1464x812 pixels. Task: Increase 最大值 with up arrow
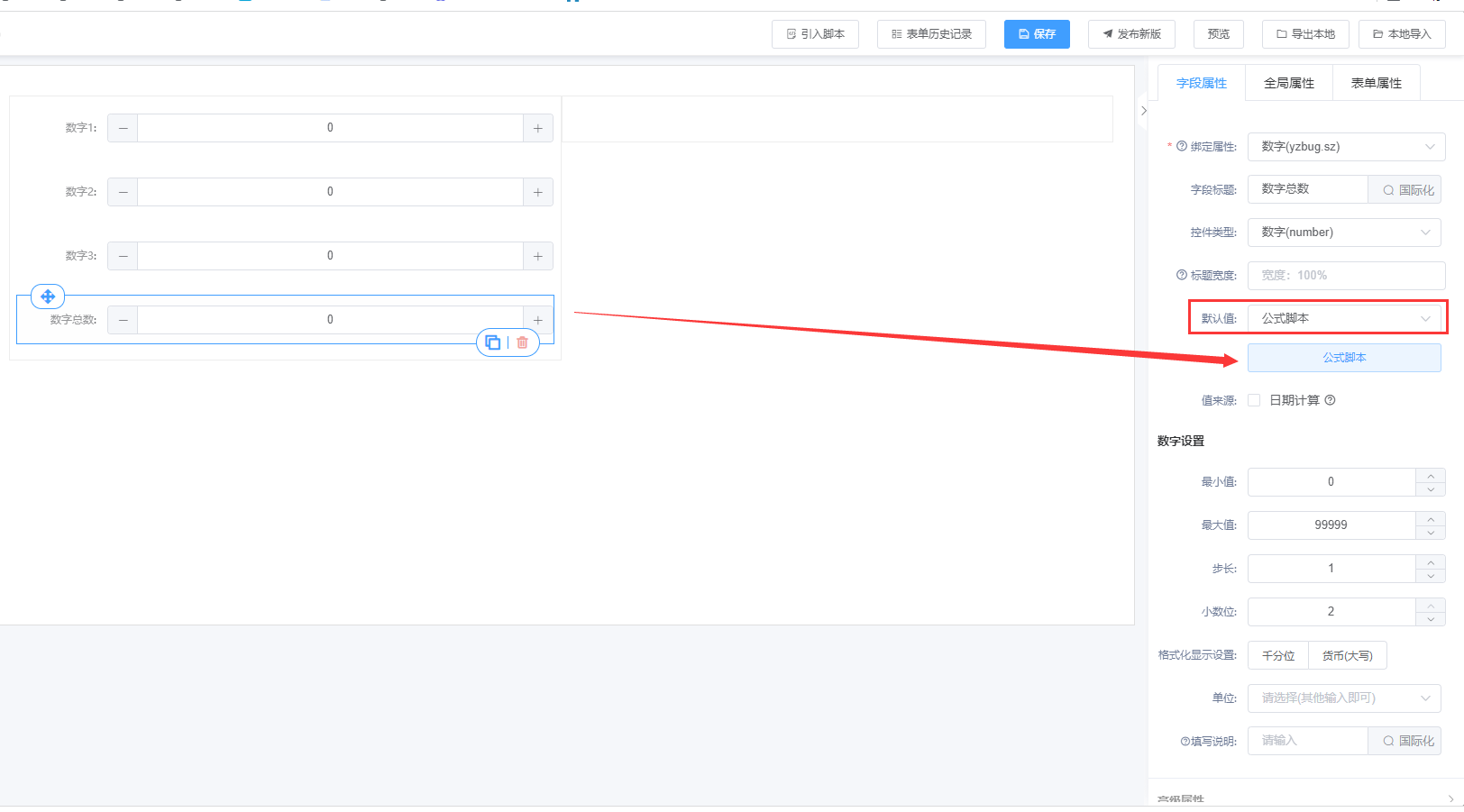pyautogui.click(x=1431, y=518)
